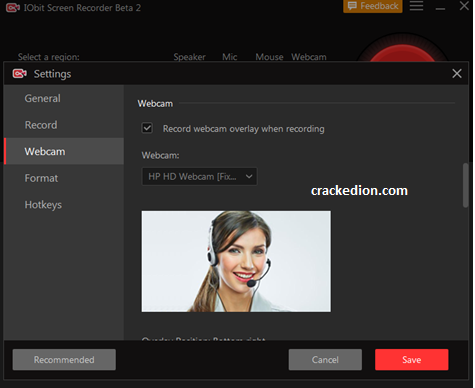
Task: Click the Speaker label in main window
Action: tap(189, 57)
